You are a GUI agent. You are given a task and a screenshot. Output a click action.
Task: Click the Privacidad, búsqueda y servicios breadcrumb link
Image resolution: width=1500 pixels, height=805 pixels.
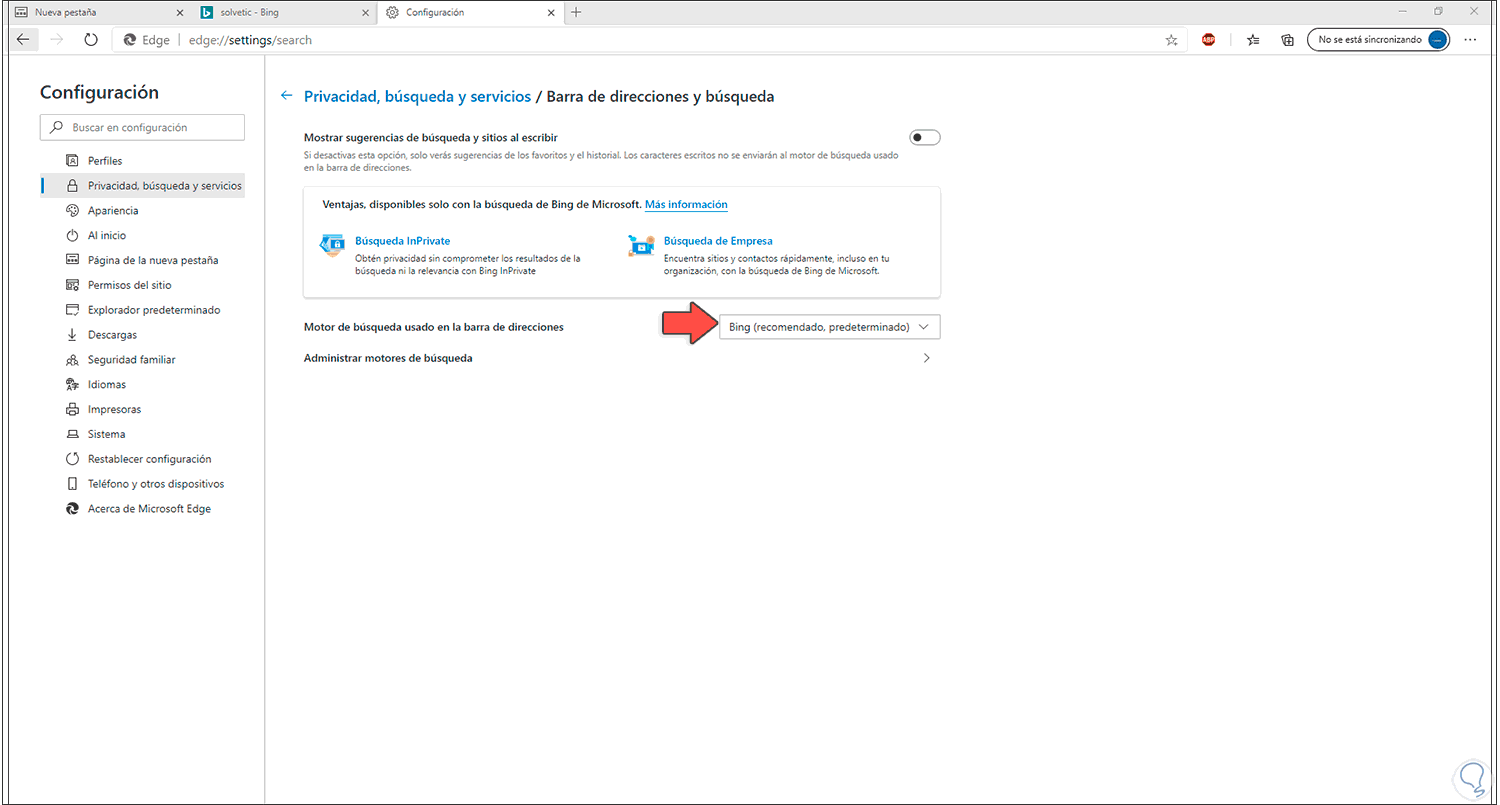click(x=417, y=96)
